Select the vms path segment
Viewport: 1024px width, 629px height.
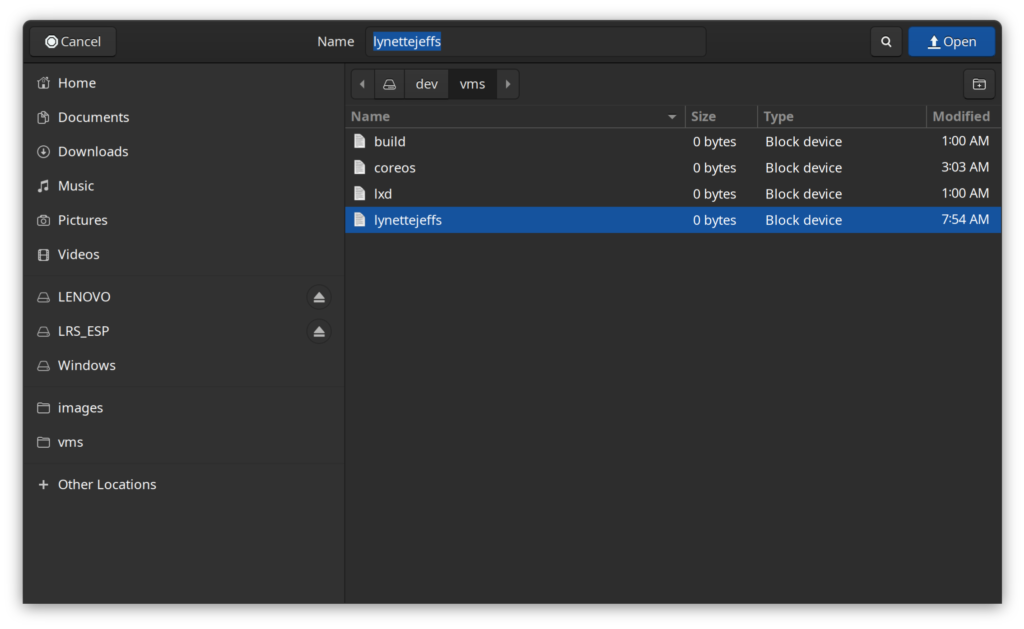[x=472, y=84]
